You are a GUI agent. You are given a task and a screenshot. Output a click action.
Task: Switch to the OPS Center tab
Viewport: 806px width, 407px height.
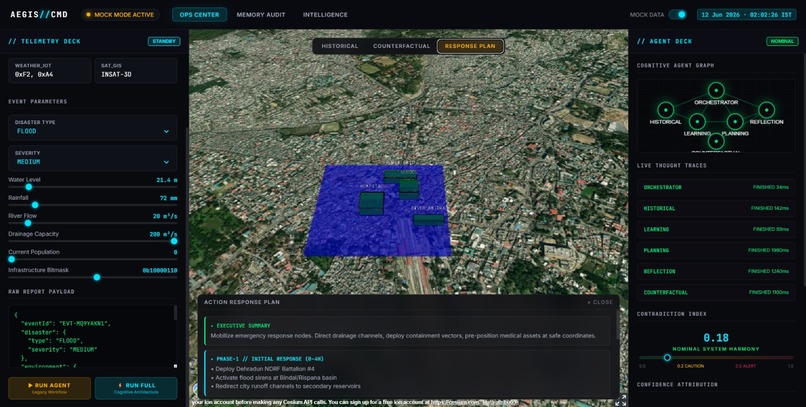(x=199, y=14)
